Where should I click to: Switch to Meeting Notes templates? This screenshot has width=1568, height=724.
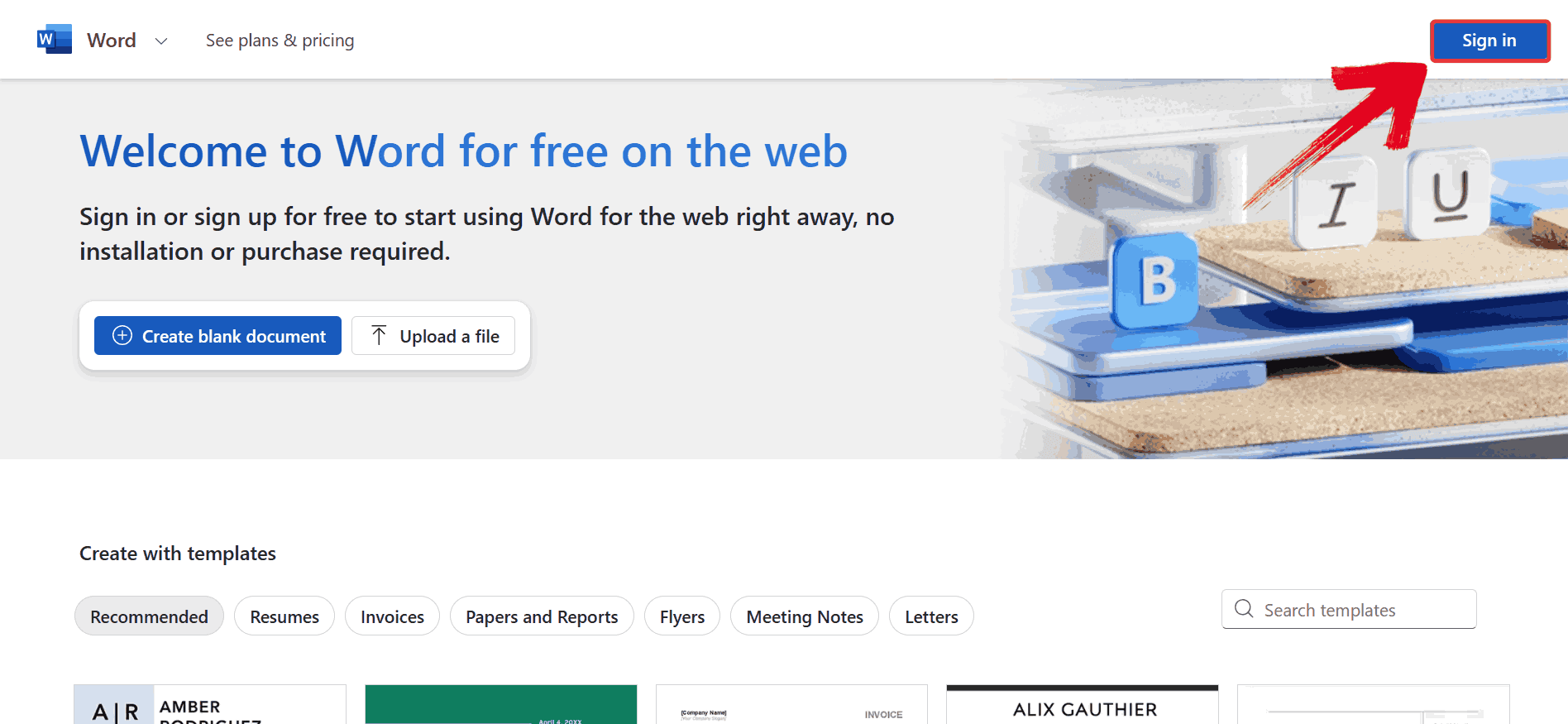tap(805, 616)
